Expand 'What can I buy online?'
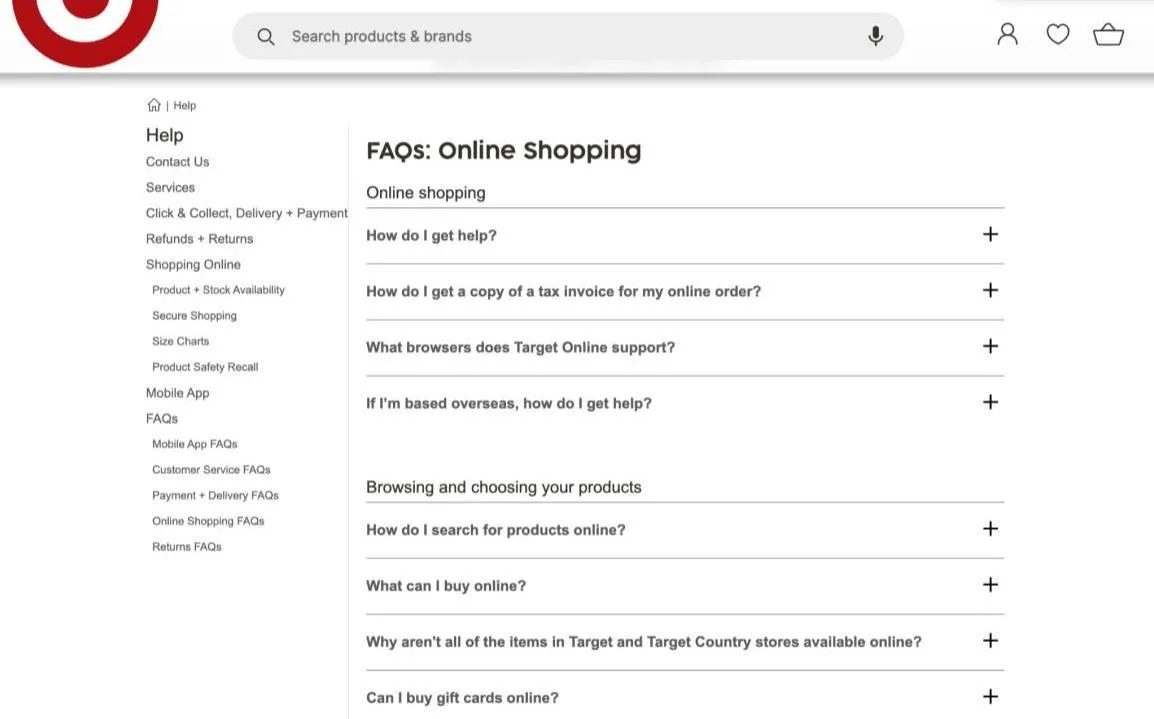The image size is (1154, 719). pos(988,582)
